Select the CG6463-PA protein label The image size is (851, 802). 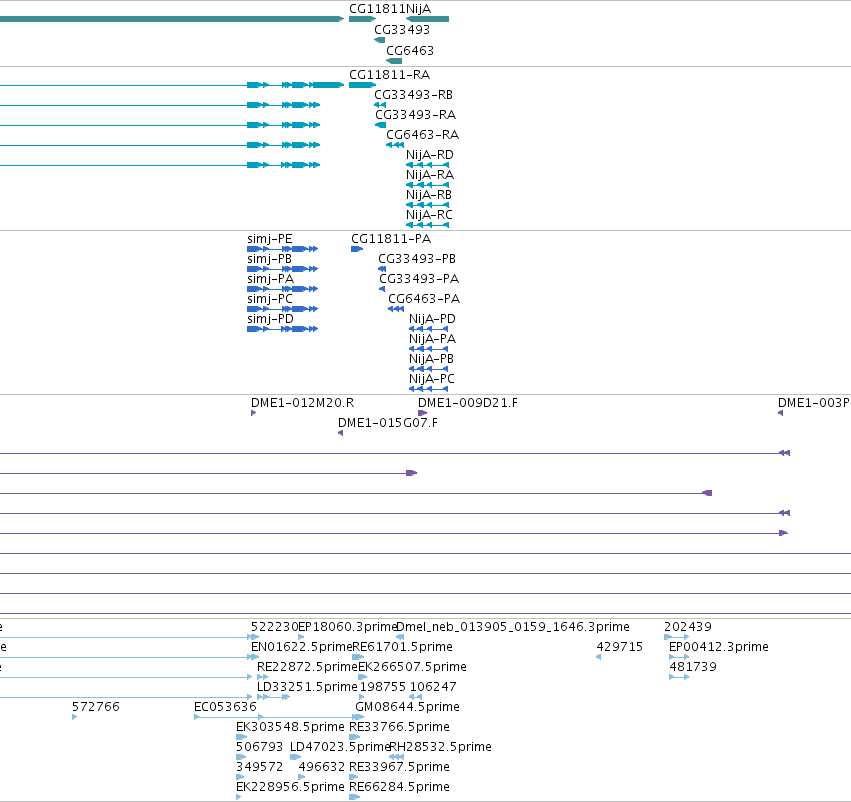424,299
